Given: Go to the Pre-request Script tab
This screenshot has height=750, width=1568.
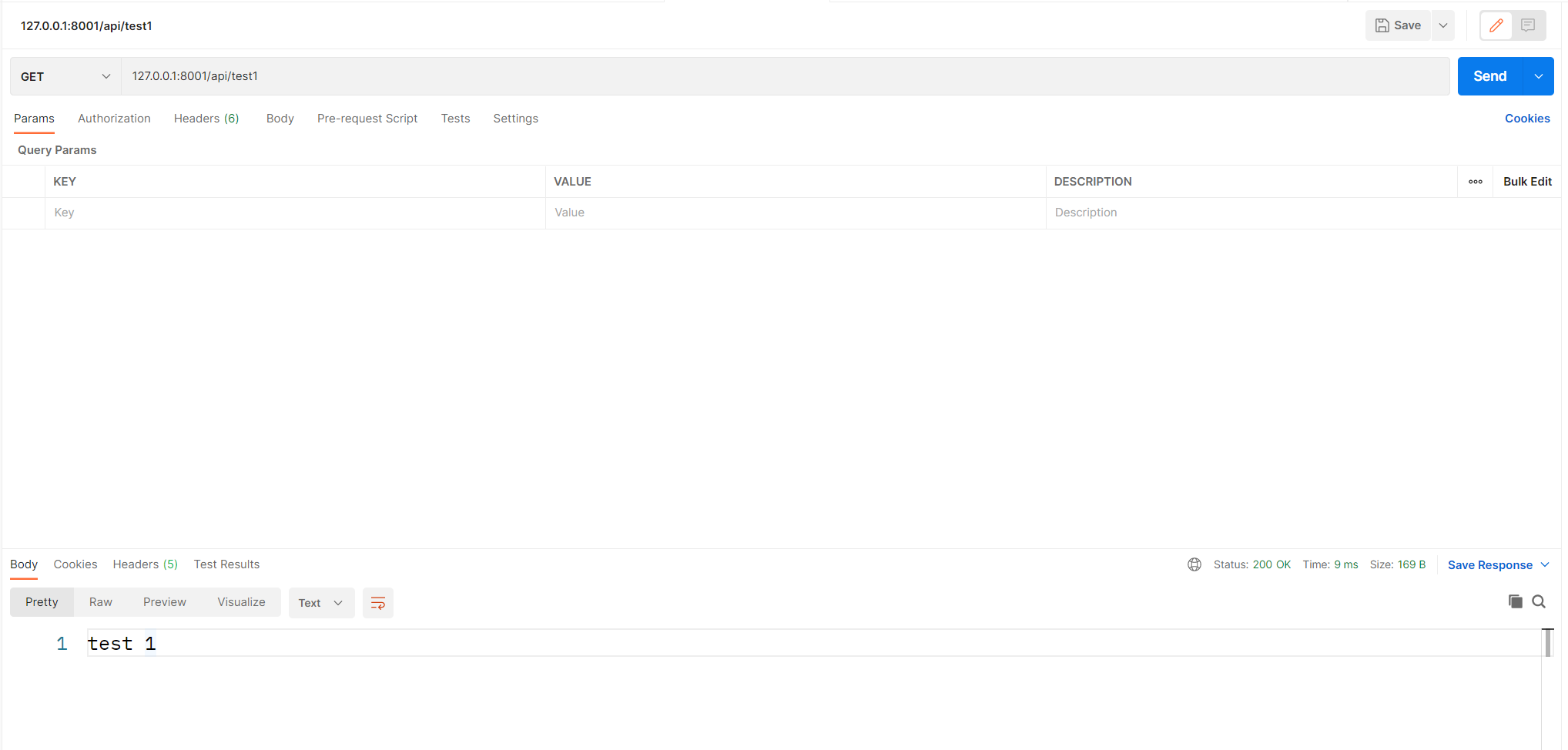Looking at the screenshot, I should pos(367,119).
